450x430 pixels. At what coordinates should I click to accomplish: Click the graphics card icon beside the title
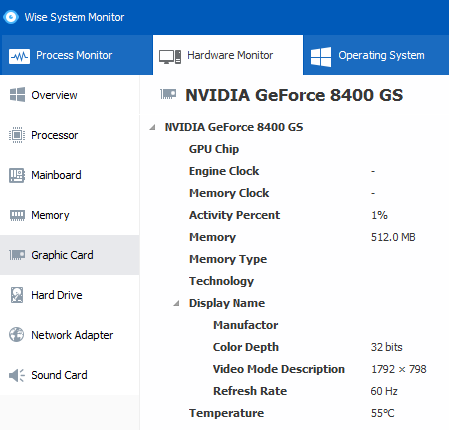tap(168, 94)
